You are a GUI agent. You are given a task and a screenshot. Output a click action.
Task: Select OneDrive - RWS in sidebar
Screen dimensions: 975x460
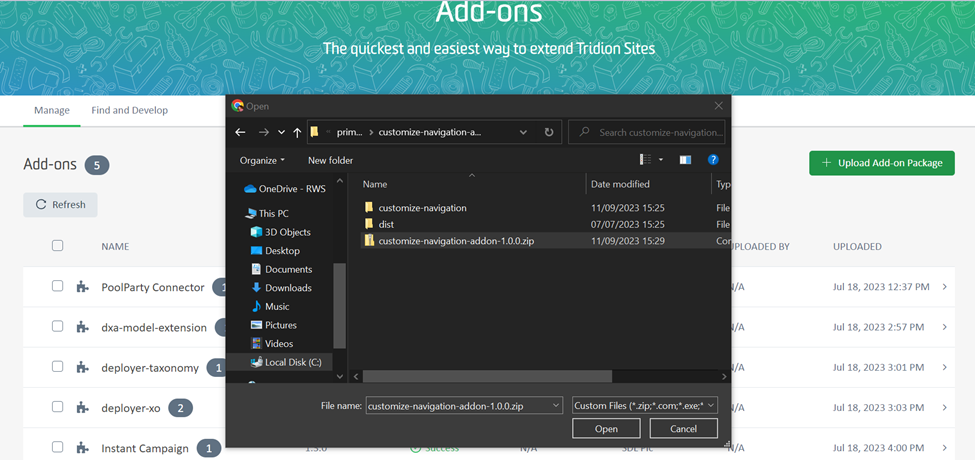pyautogui.click(x=284, y=189)
